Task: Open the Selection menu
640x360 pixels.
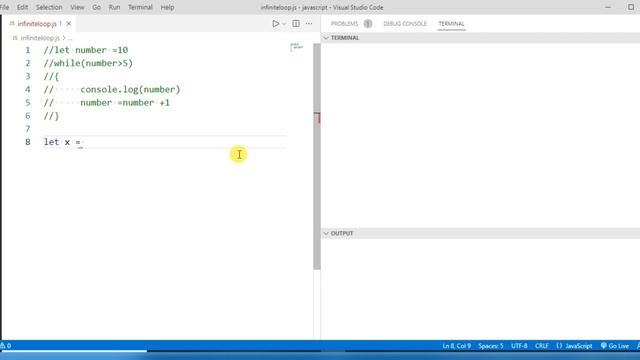Action: pyautogui.click(x=49, y=7)
